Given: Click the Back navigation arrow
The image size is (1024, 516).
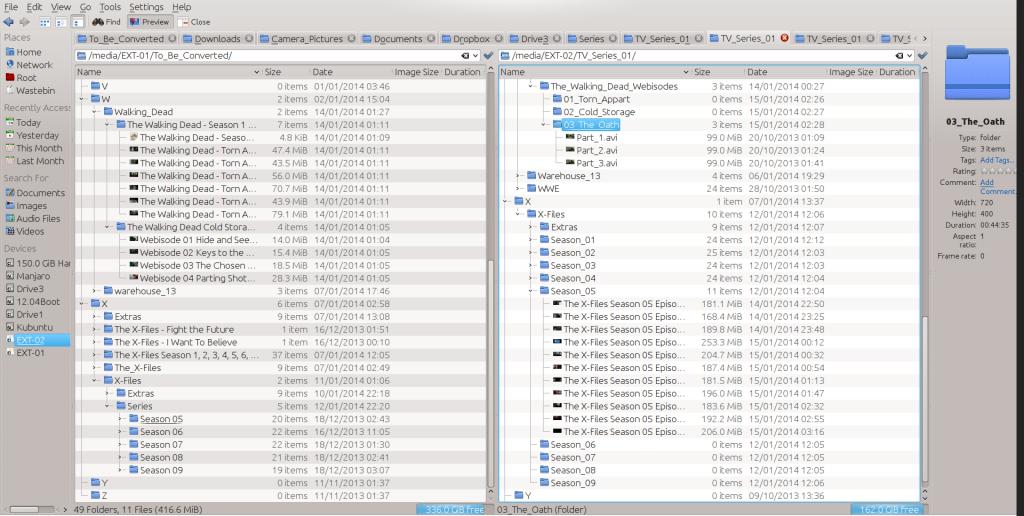Looking at the screenshot, I should [x=9, y=21].
